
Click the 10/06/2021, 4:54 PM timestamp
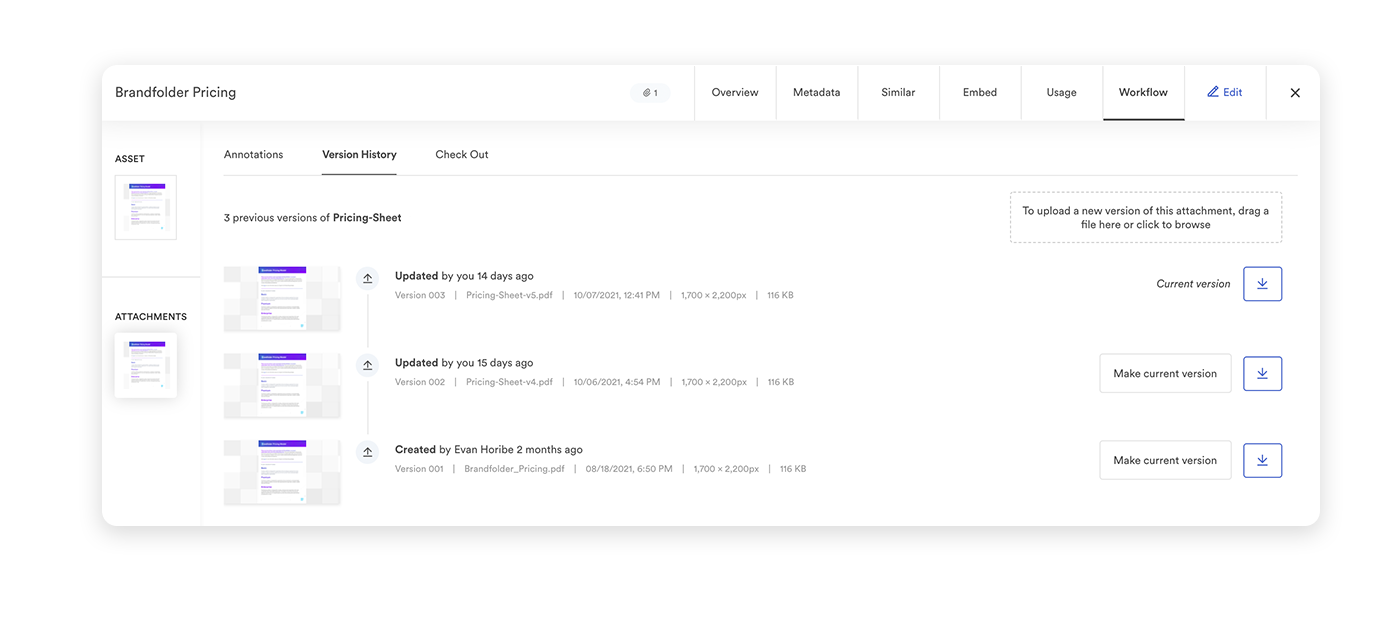pos(617,382)
